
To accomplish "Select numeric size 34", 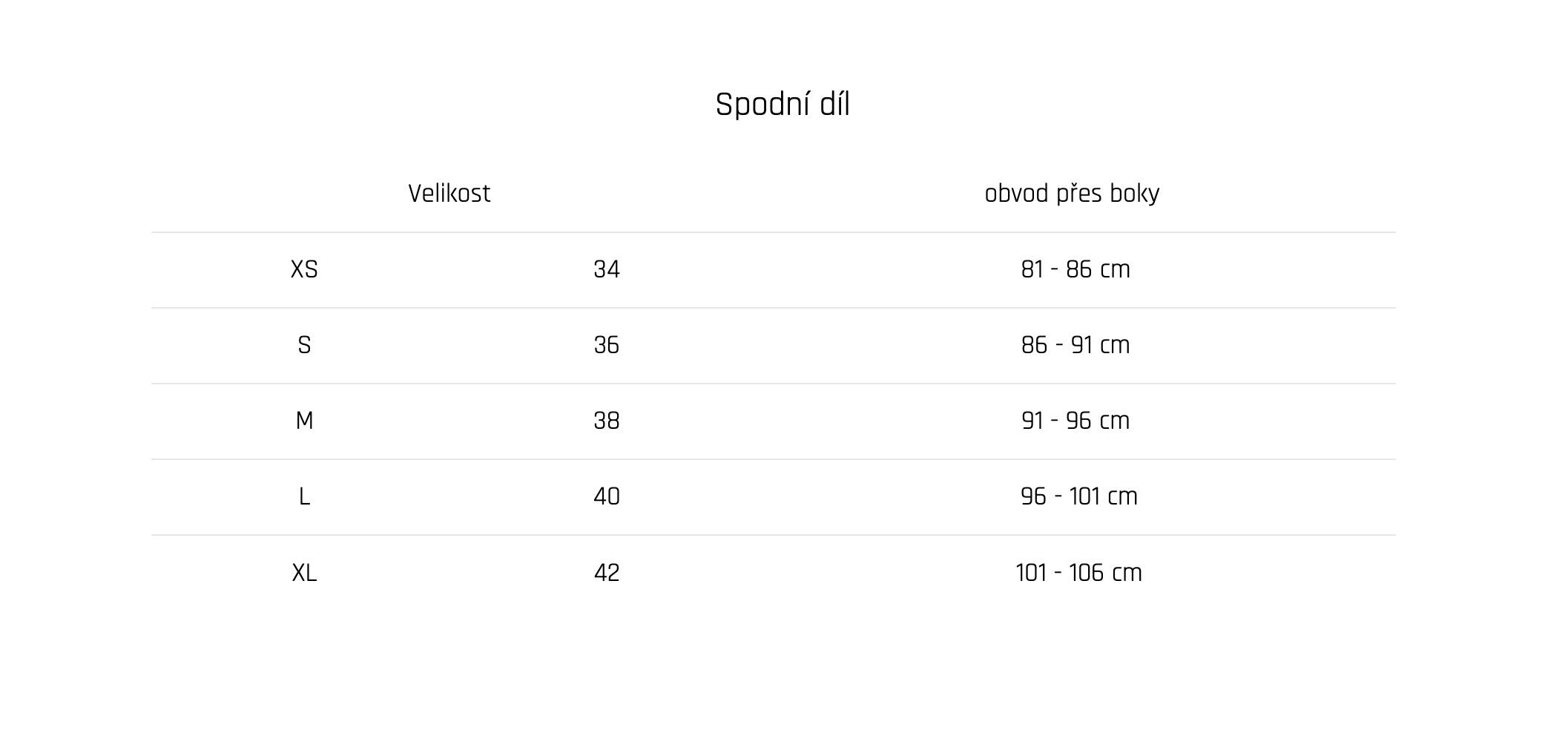I will click(607, 269).
